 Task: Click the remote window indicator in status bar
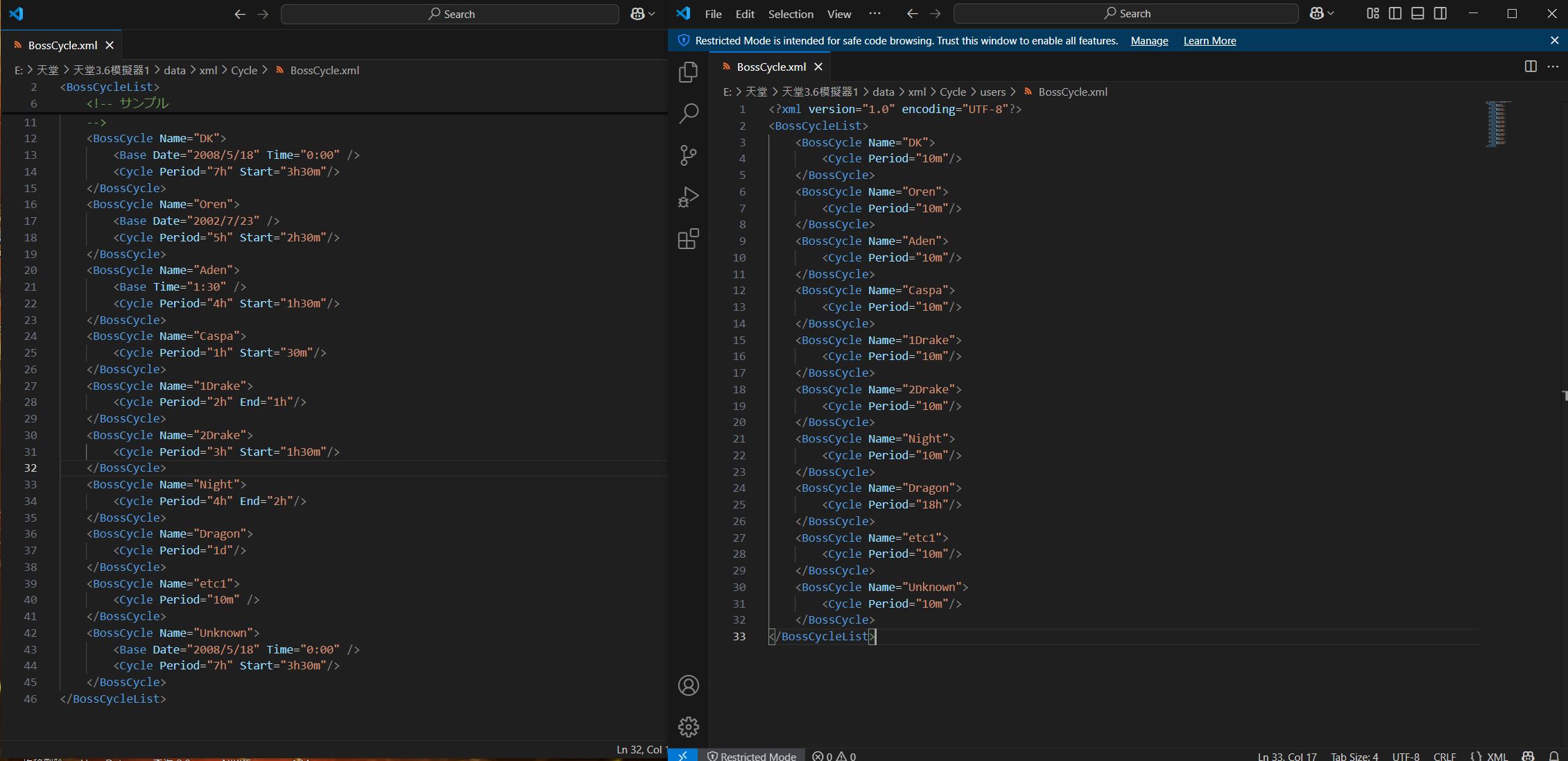click(x=683, y=755)
